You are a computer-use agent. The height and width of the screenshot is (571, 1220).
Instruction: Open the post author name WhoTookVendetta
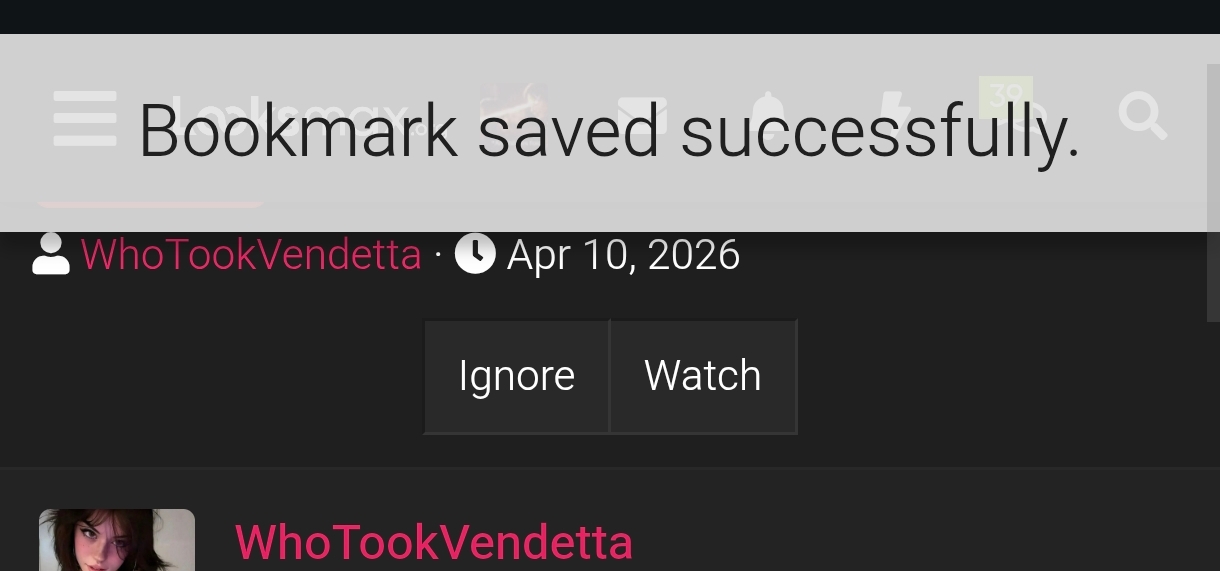(434, 543)
